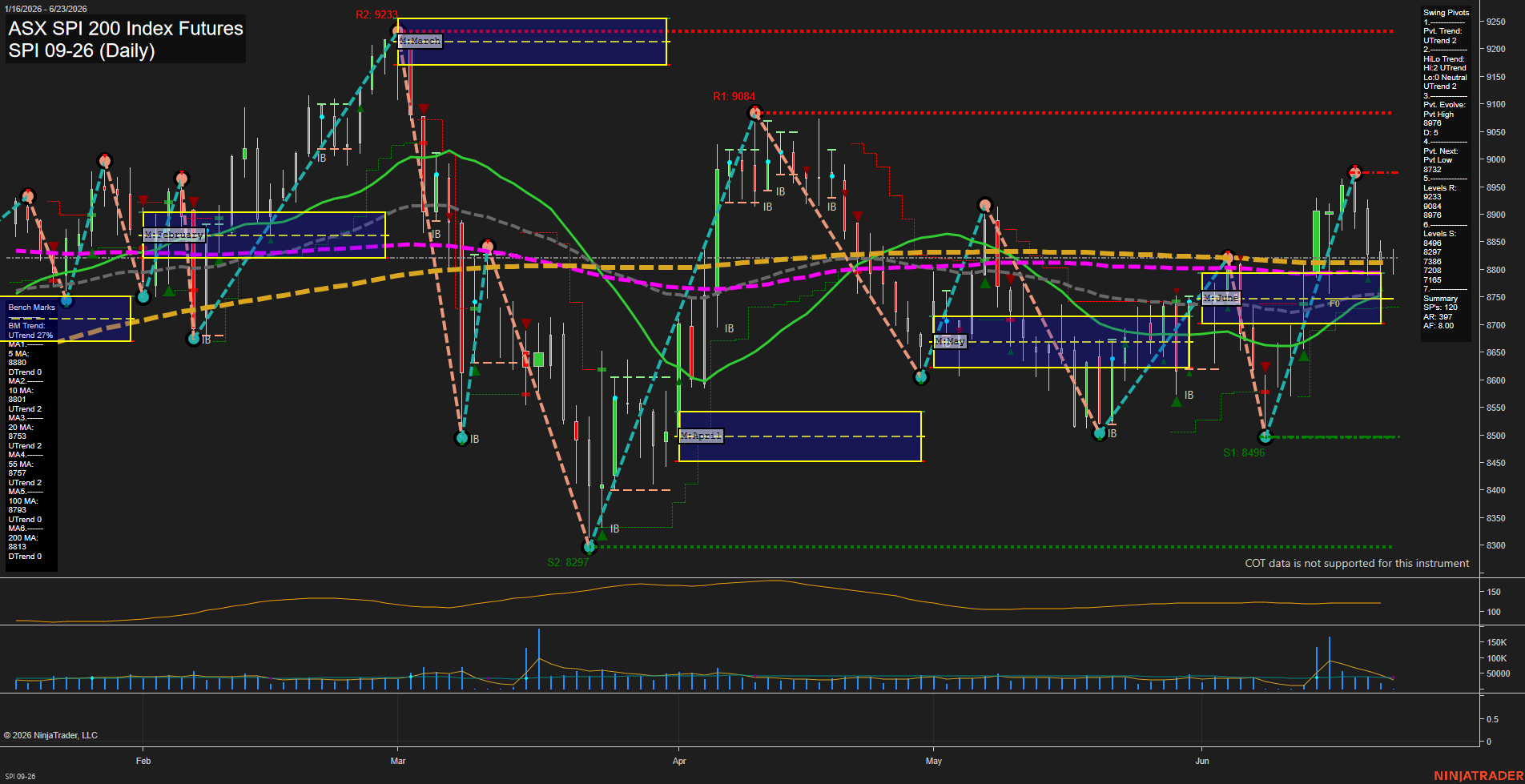Click the R2: 9233 resistance label
1525x784 pixels.
(376, 14)
